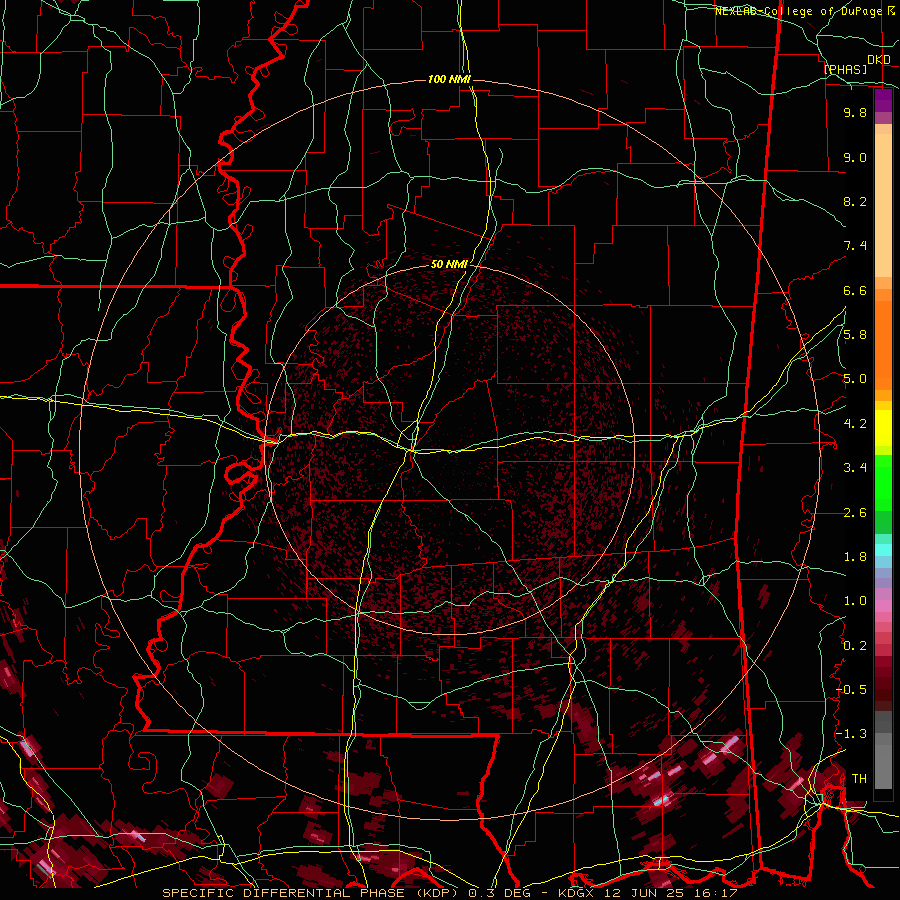
Task: Click the 6.6 scale value
Action: point(855,290)
